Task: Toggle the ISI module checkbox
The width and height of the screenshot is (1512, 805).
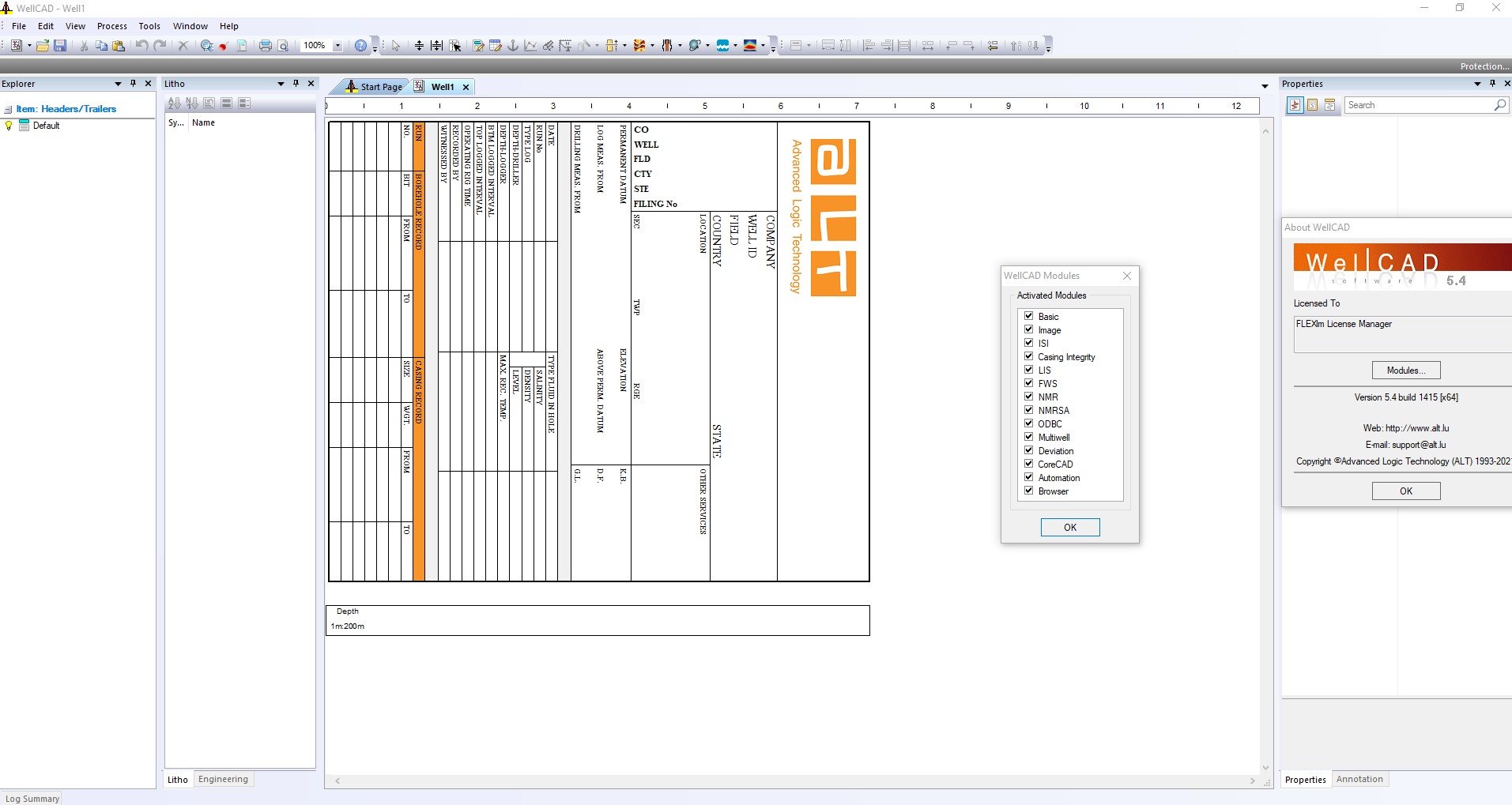Action: [1028, 343]
